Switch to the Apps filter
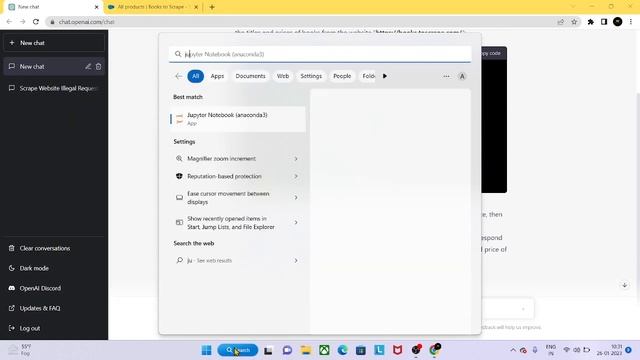Screen dimensions: 640x360 [x=217, y=76]
